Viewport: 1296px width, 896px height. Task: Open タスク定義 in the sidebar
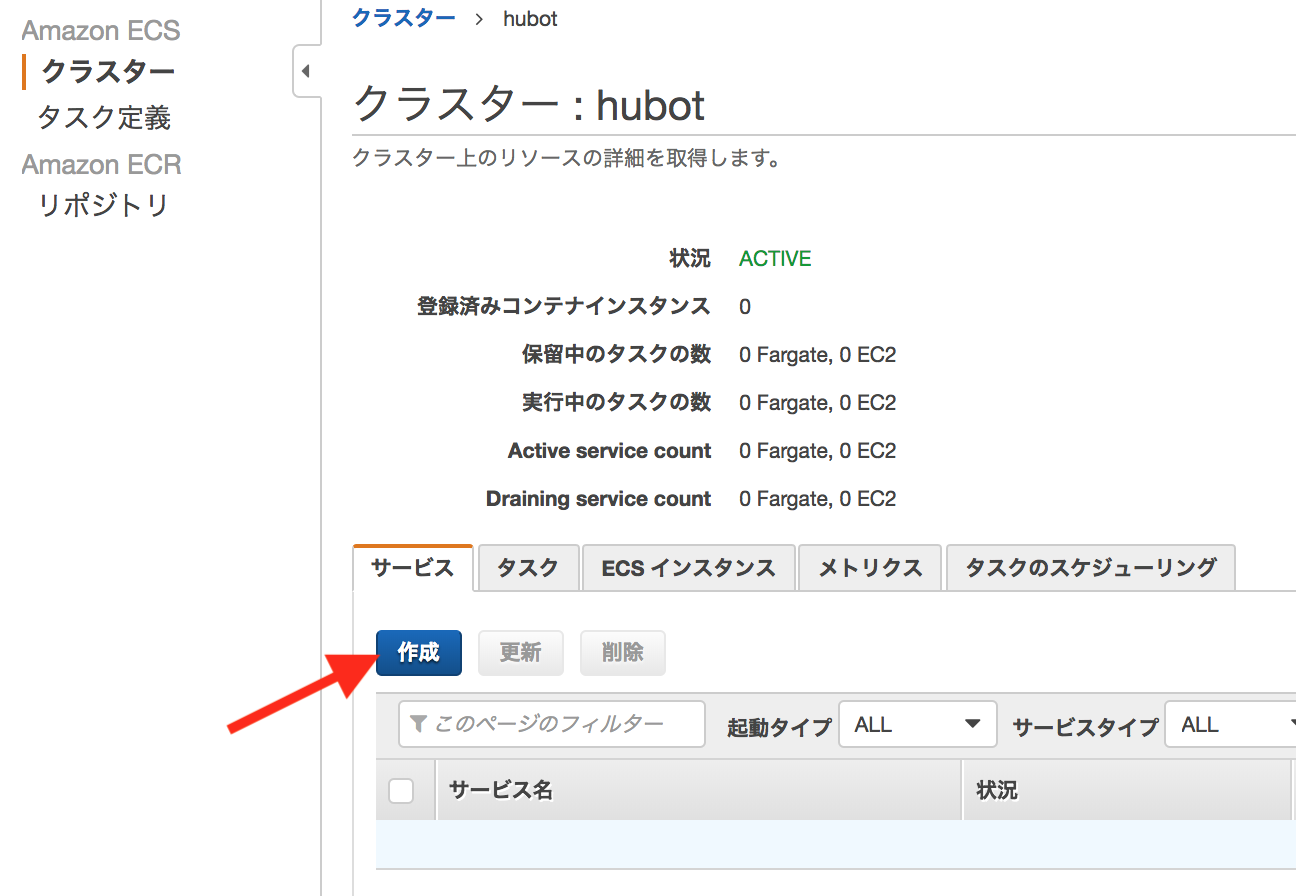(104, 118)
